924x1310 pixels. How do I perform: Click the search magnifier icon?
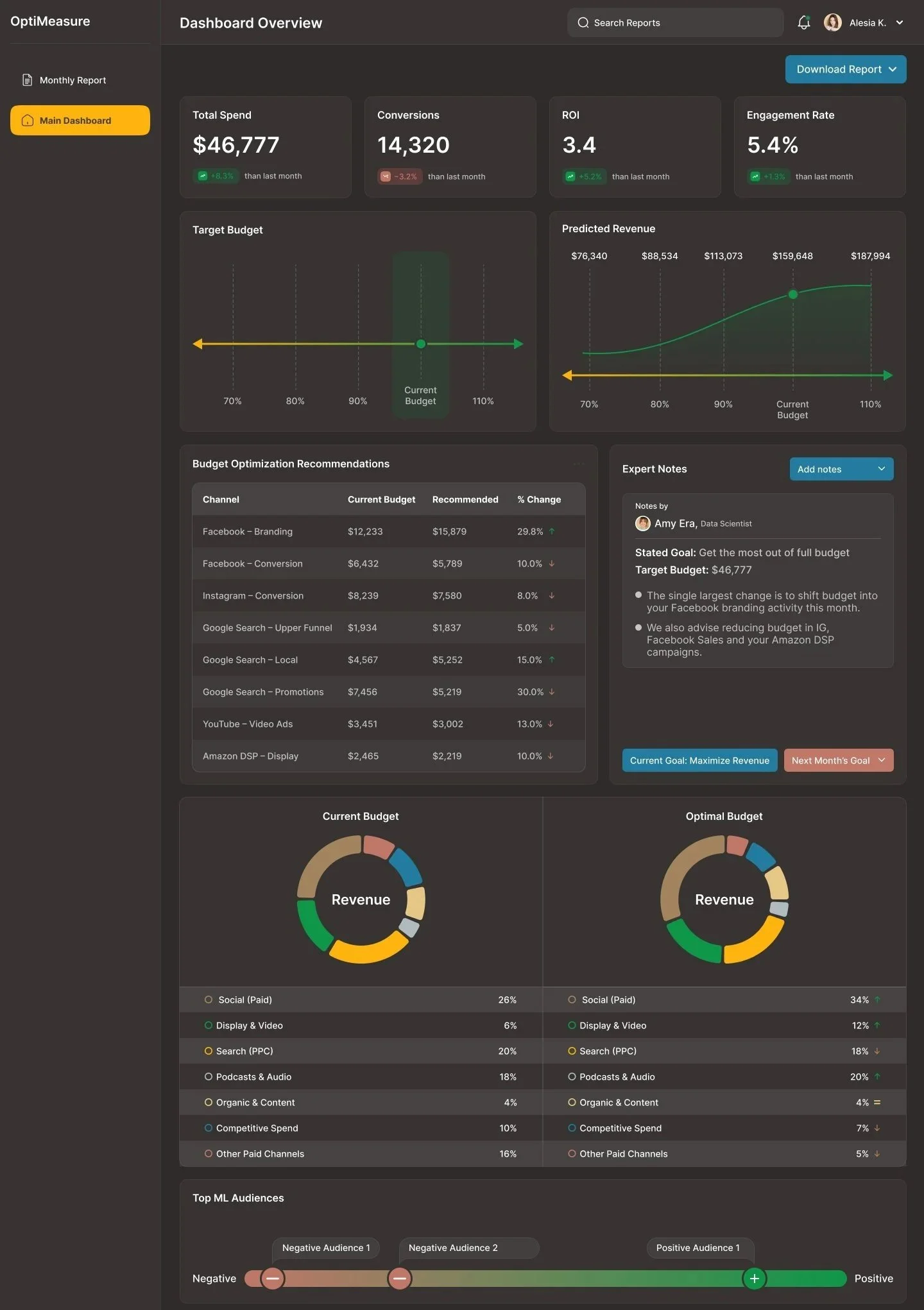point(583,23)
